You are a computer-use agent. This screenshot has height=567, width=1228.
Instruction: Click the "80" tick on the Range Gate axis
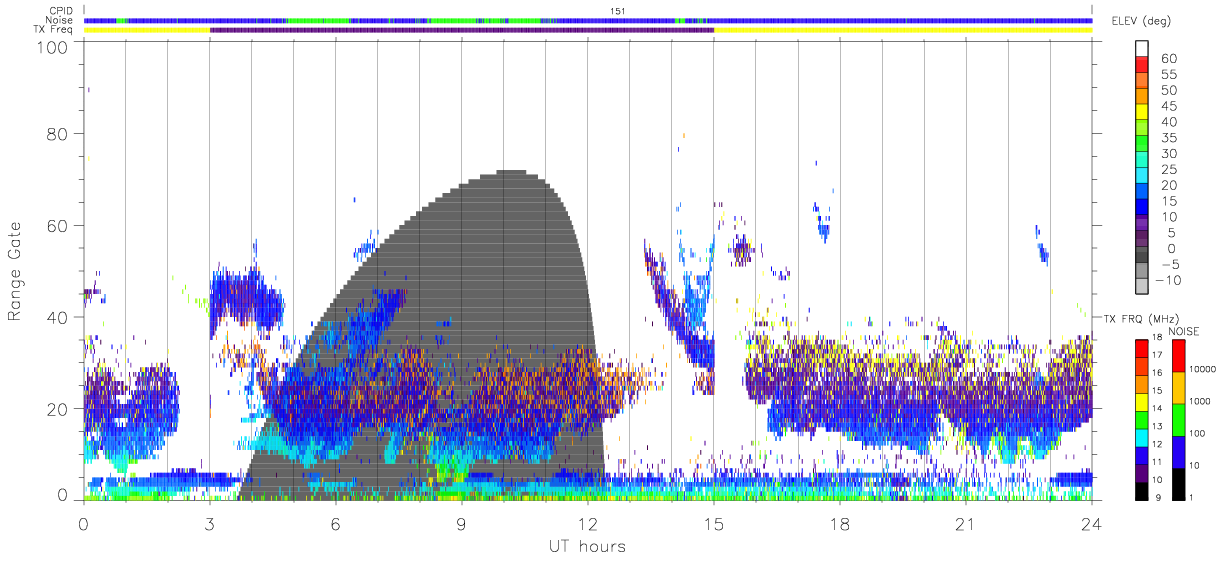click(59, 135)
